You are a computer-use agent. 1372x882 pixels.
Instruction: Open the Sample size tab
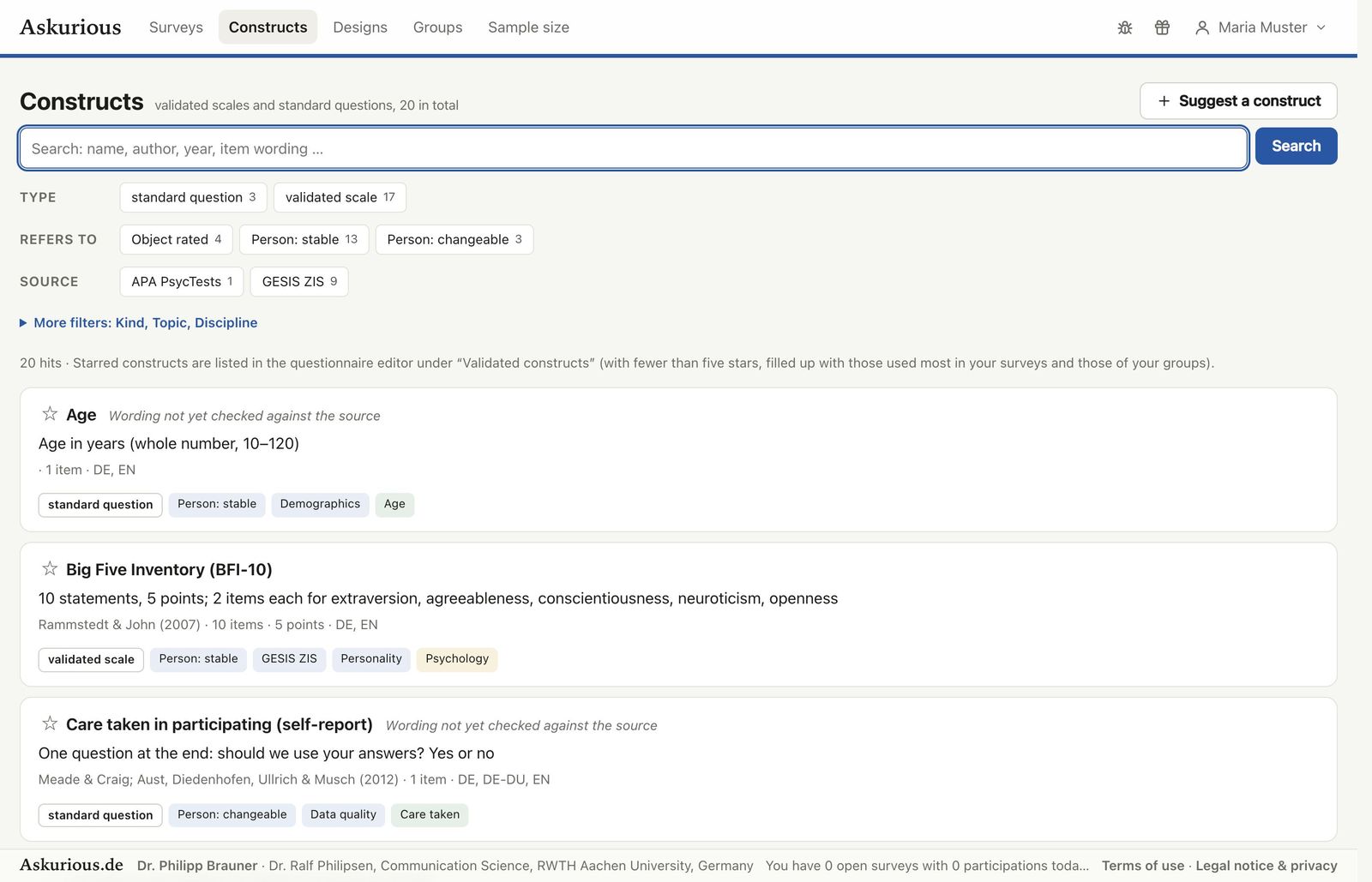(528, 27)
